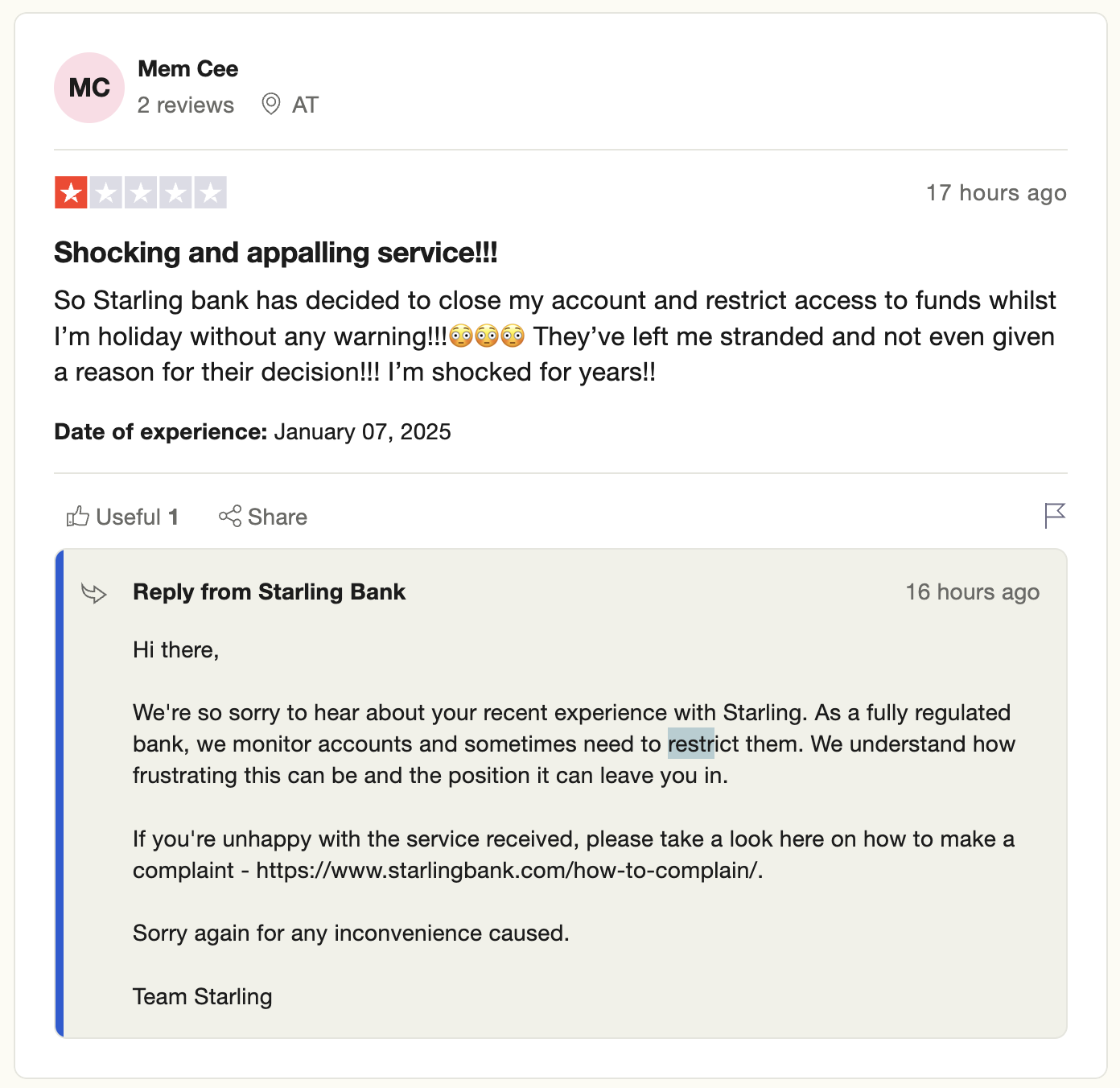The image size is (1120, 1088).
Task: Flag this review with the flag icon
Action: 1055,515
